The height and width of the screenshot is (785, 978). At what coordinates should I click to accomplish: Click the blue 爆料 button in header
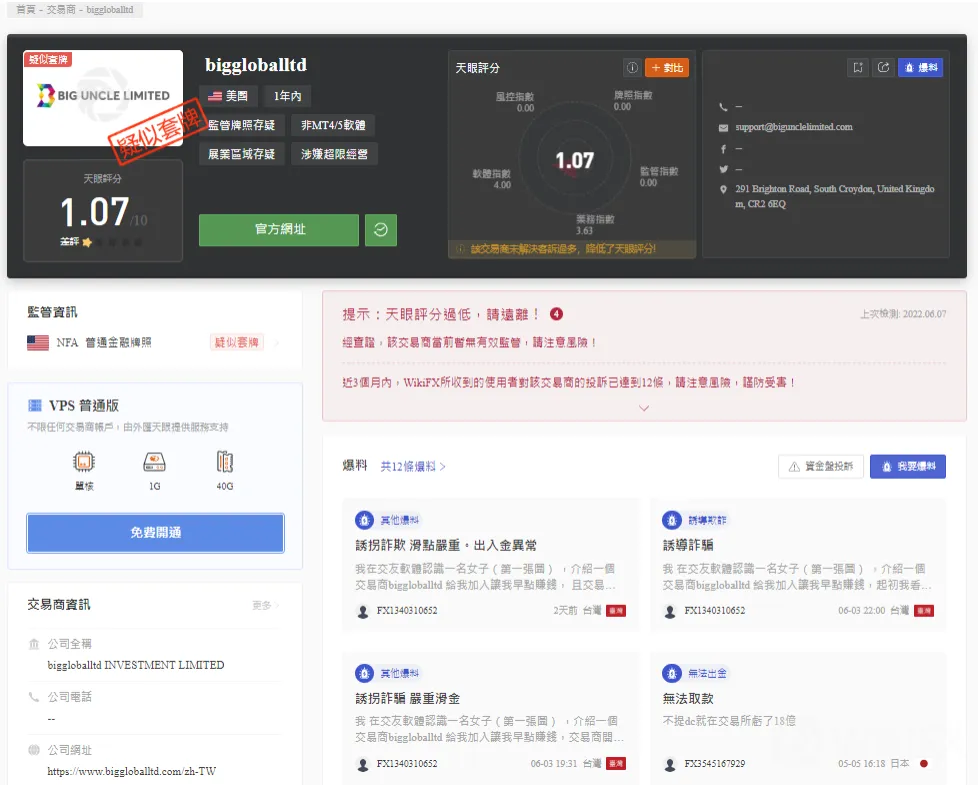tap(920, 67)
